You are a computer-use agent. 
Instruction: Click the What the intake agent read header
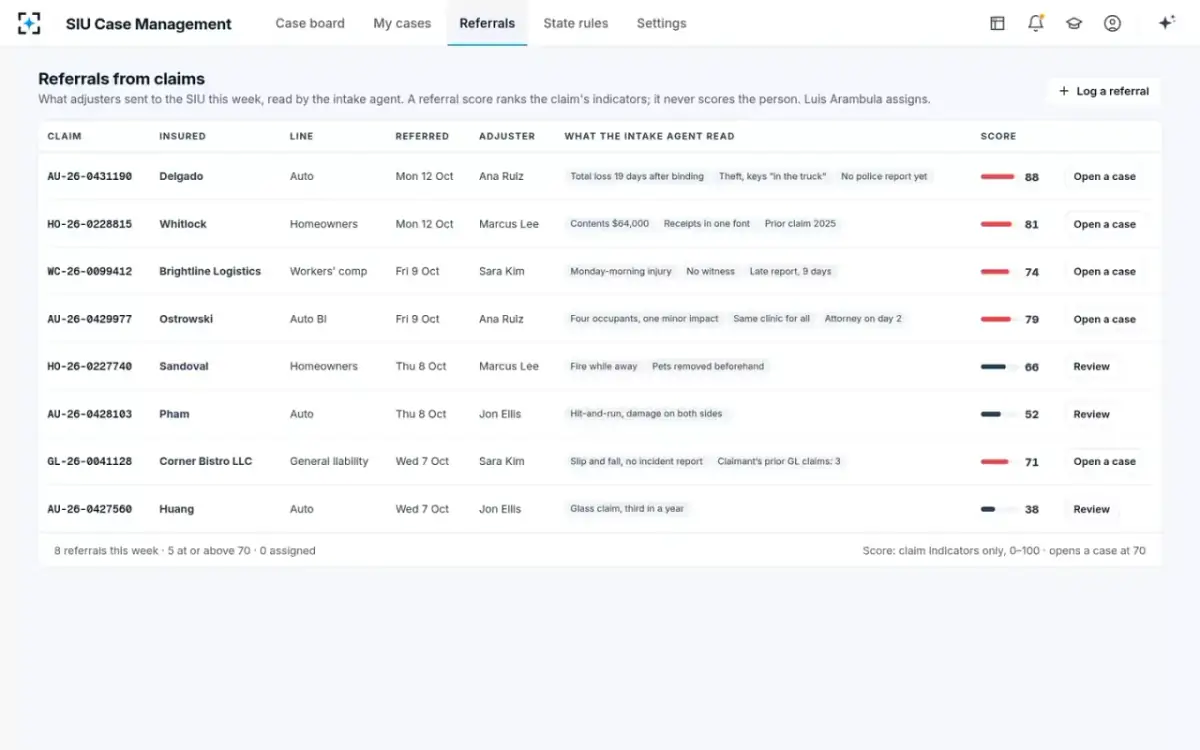(x=649, y=136)
